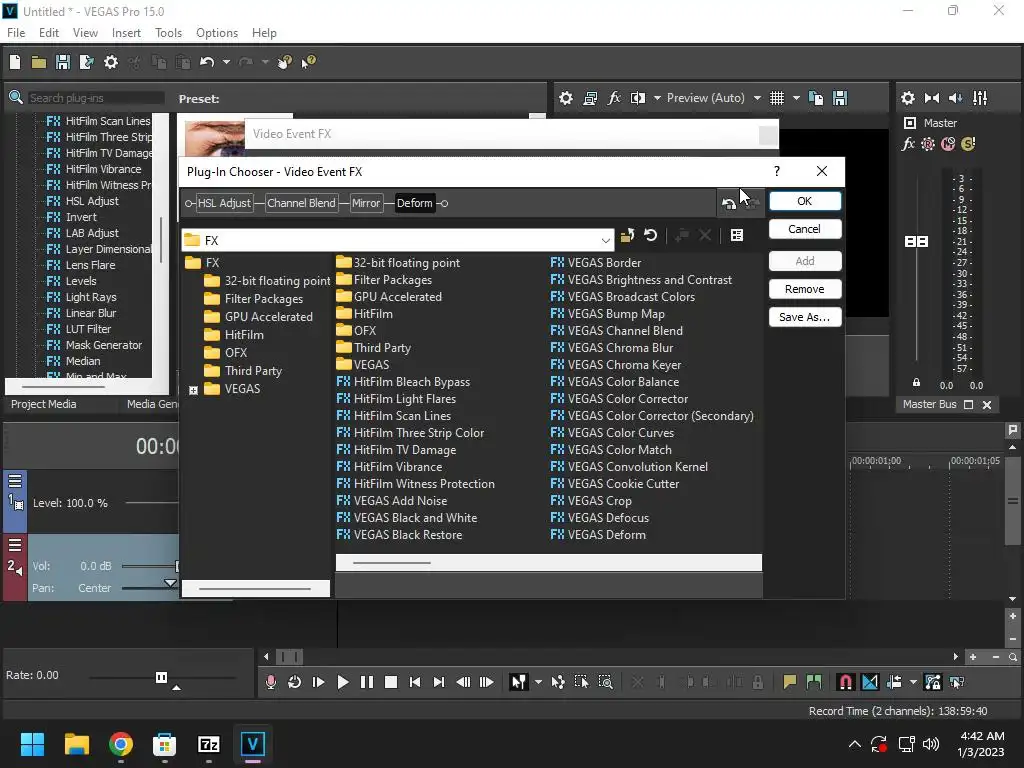Change plug-in list view mode

737,235
